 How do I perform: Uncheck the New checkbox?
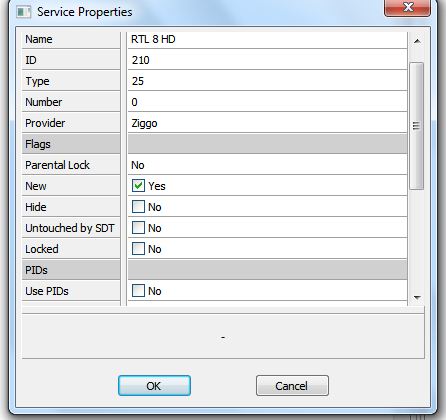tap(138, 186)
